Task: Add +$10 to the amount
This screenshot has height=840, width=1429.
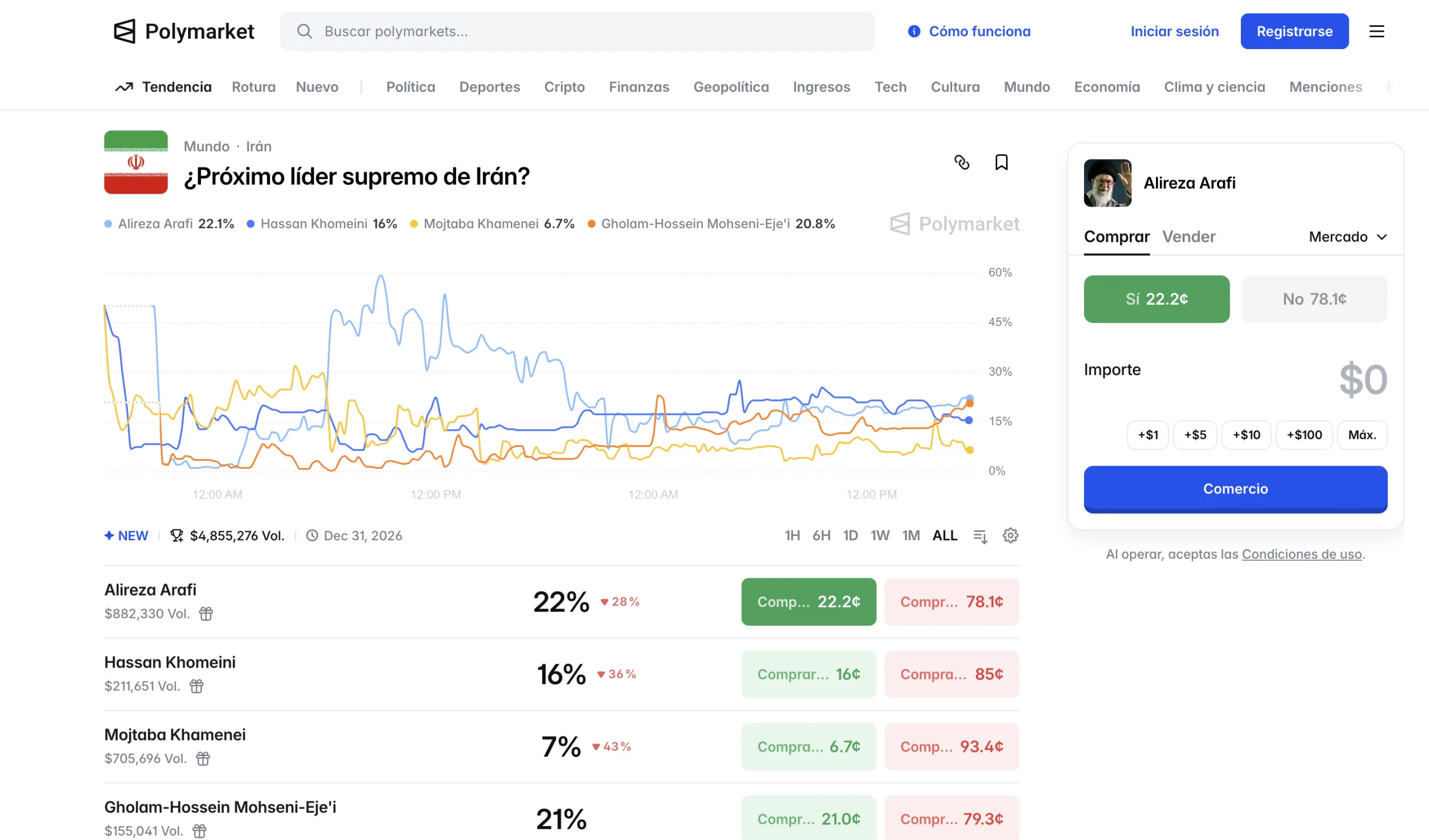Action: click(1246, 435)
